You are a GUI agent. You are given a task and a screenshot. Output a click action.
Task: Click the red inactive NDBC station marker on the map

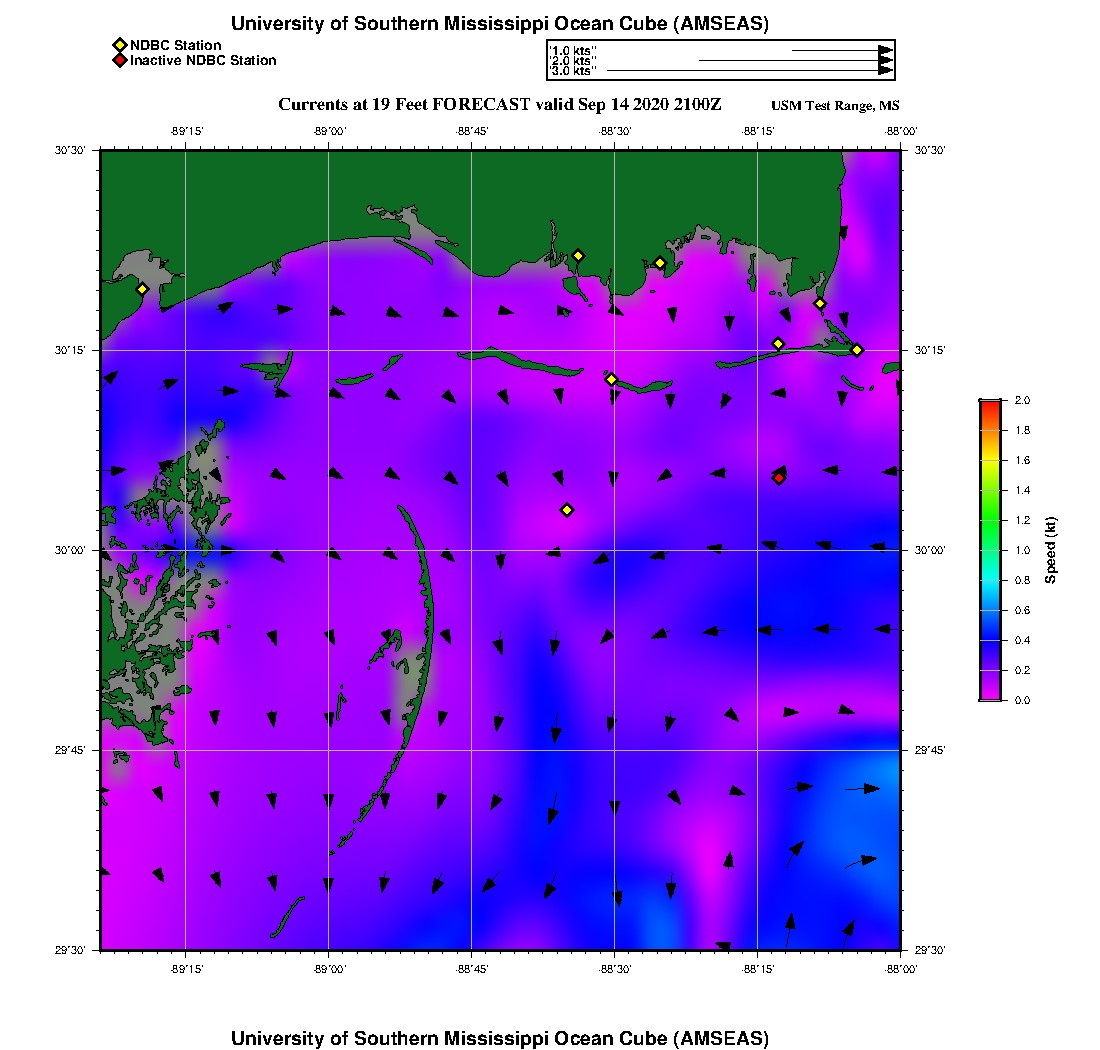pos(779,478)
